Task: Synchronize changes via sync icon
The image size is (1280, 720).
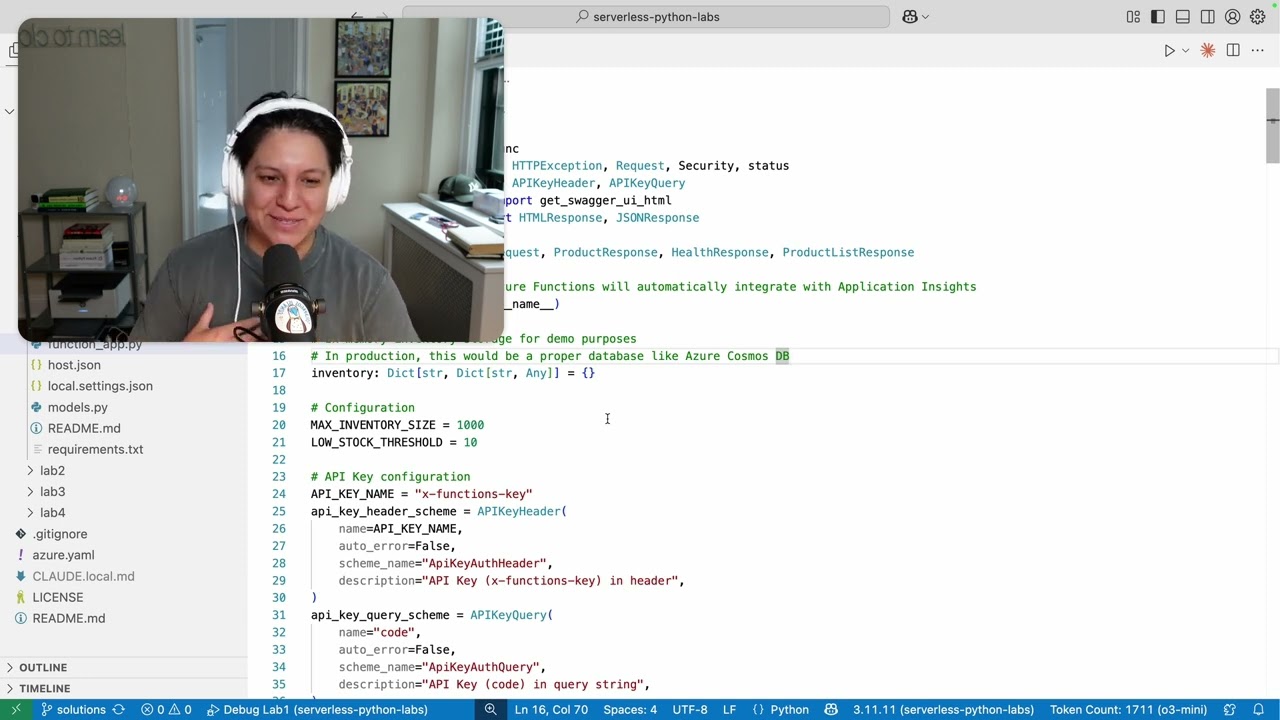Action: (x=119, y=710)
